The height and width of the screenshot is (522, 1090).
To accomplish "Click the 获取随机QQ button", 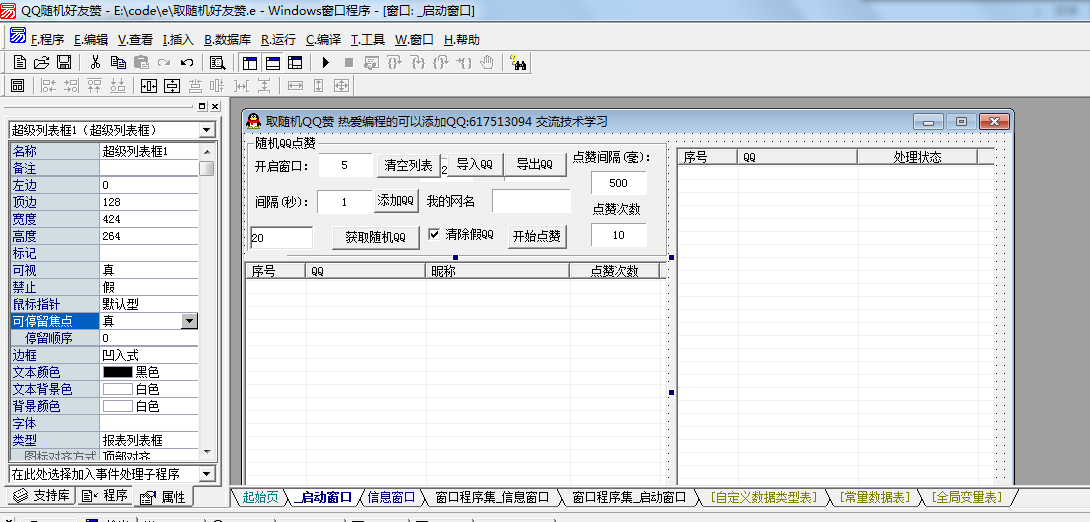I will [375, 237].
